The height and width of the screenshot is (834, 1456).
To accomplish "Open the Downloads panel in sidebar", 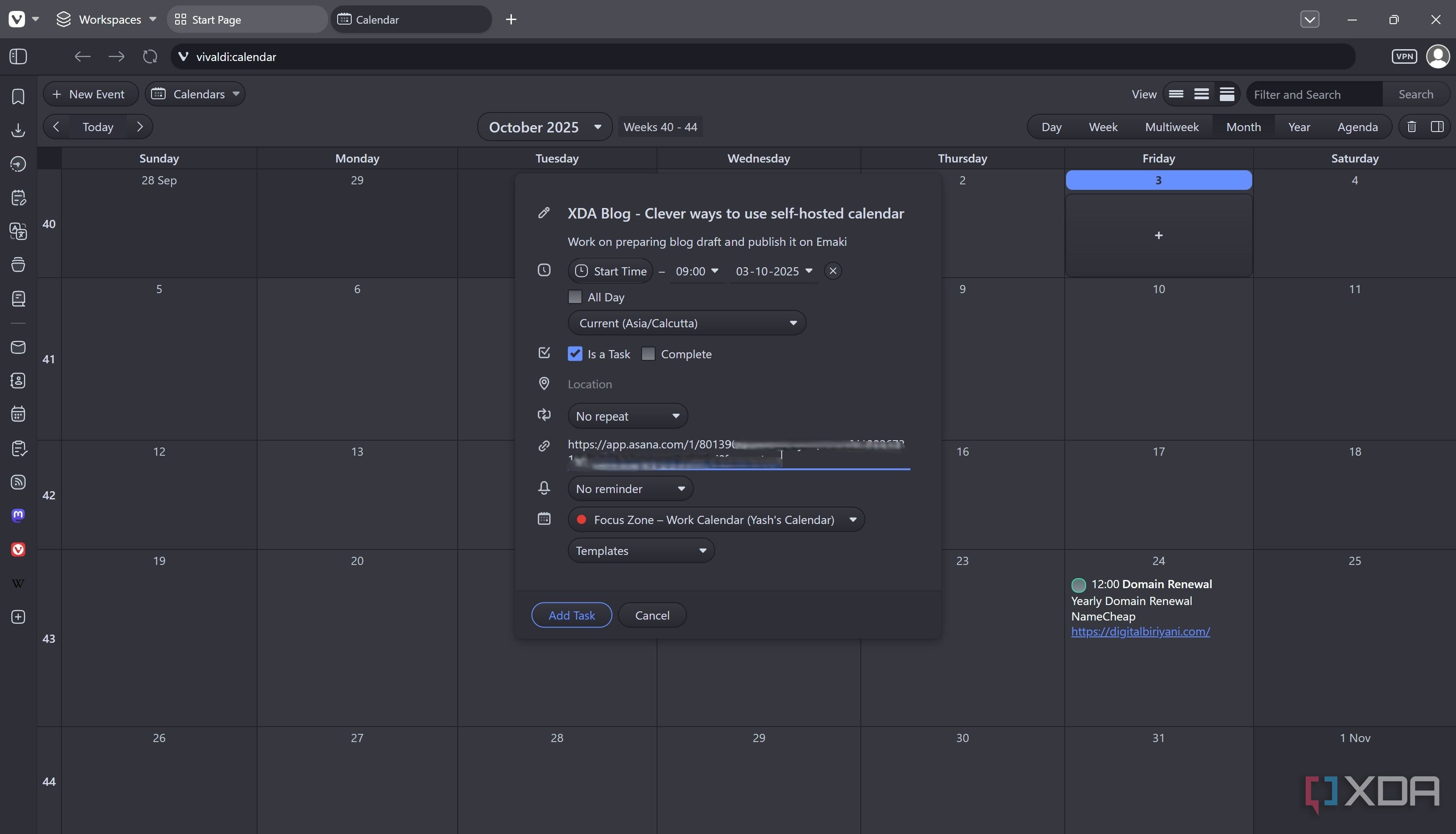I will point(18,130).
